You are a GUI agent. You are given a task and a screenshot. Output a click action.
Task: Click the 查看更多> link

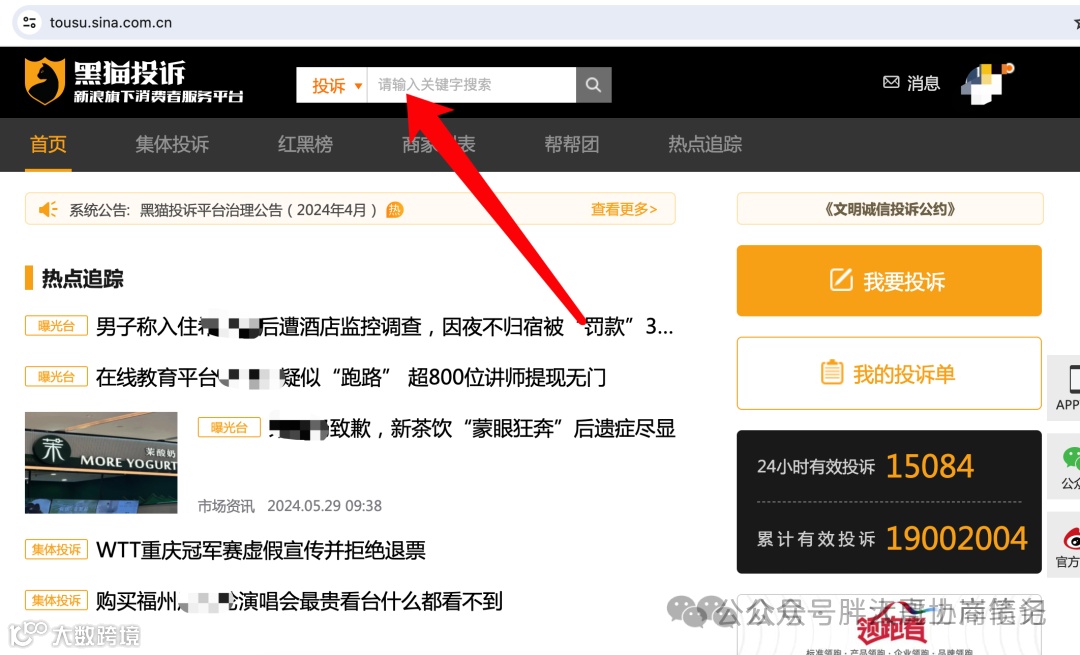click(x=624, y=209)
